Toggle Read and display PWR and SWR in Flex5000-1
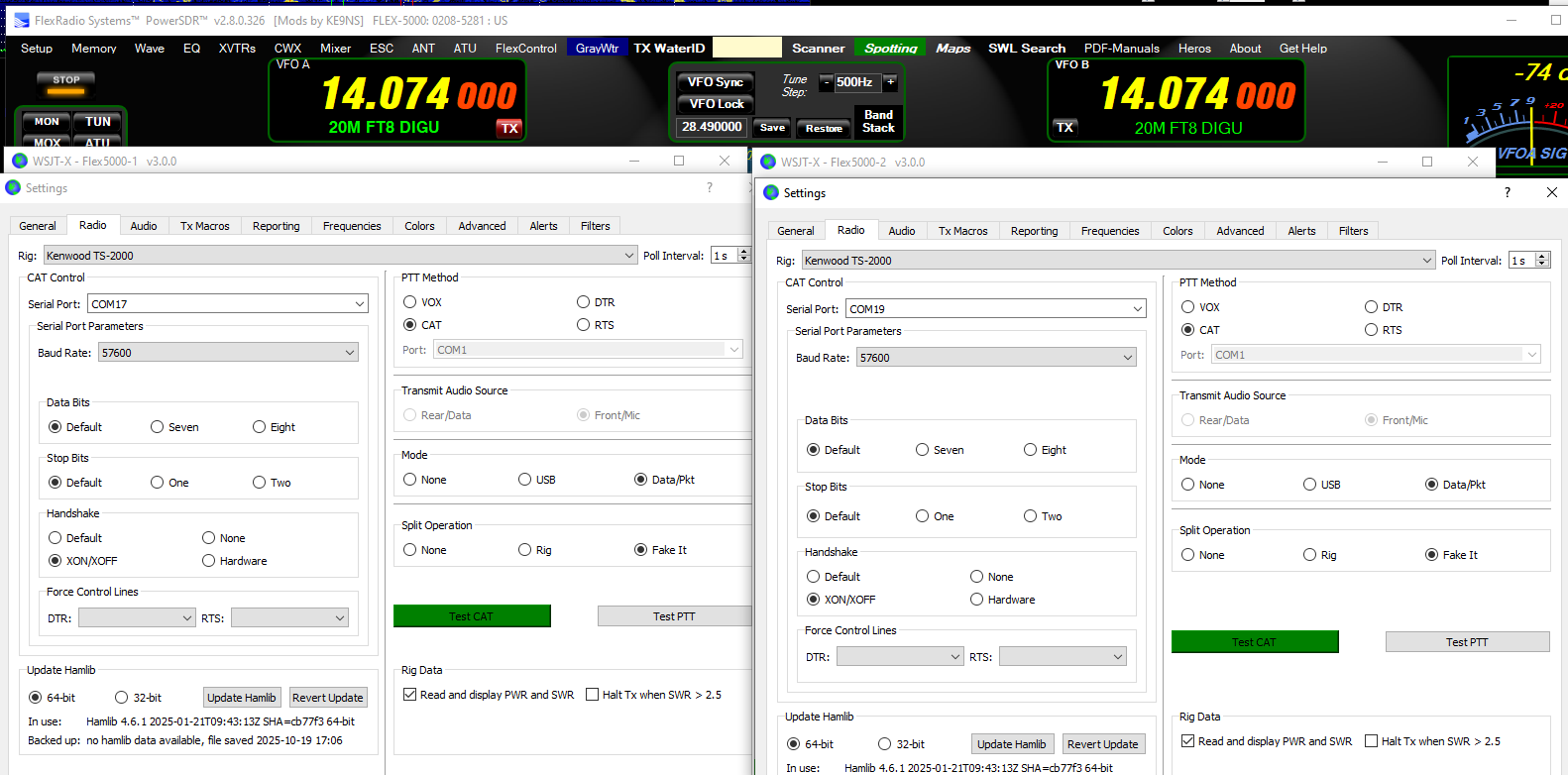The image size is (1568, 775). coord(409,695)
